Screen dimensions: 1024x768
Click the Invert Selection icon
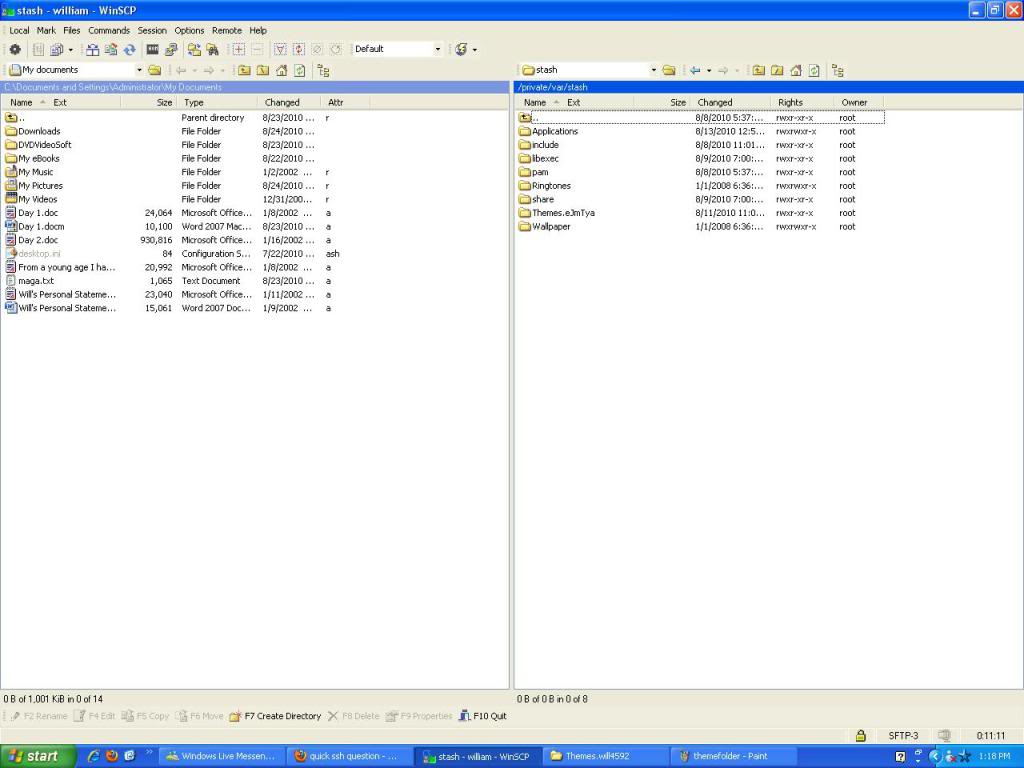298,49
